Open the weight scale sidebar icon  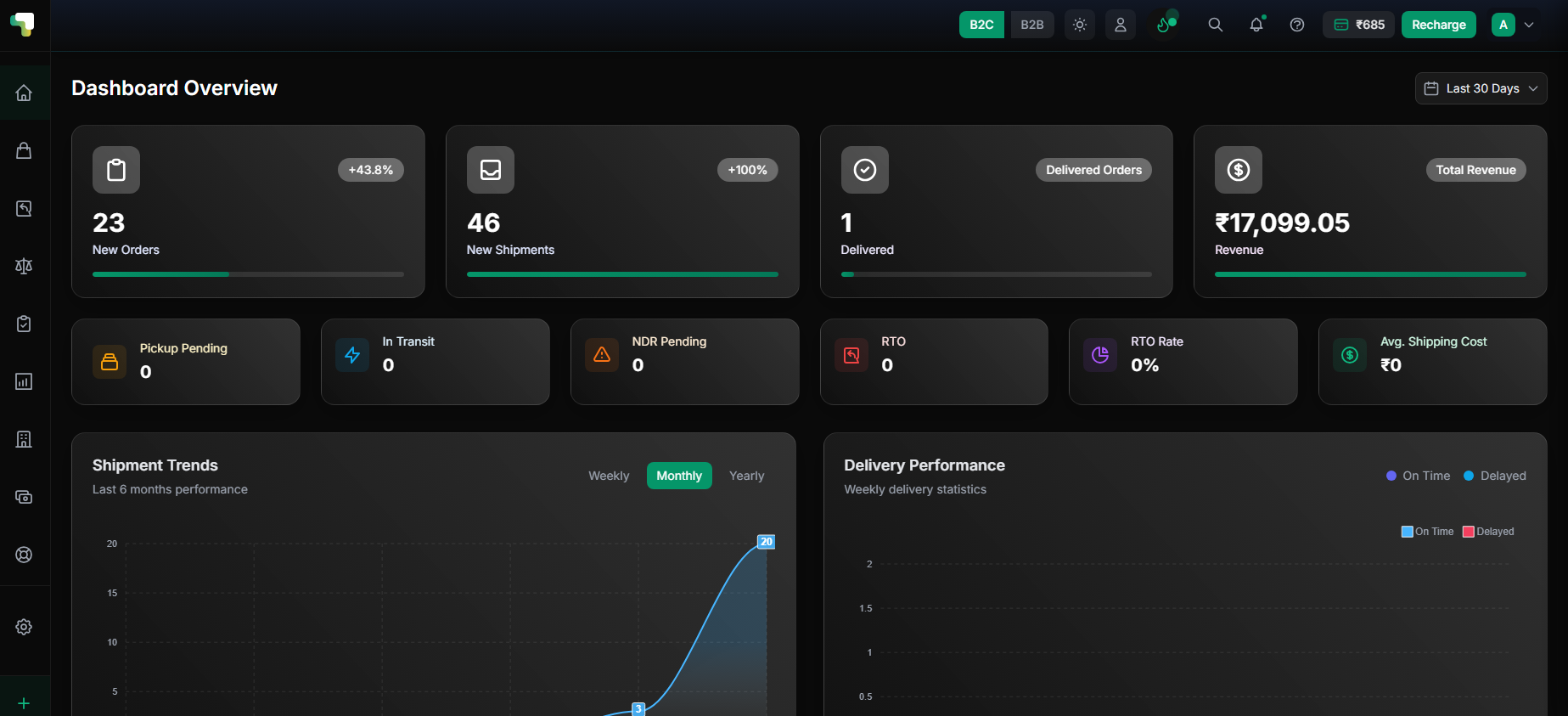24,266
